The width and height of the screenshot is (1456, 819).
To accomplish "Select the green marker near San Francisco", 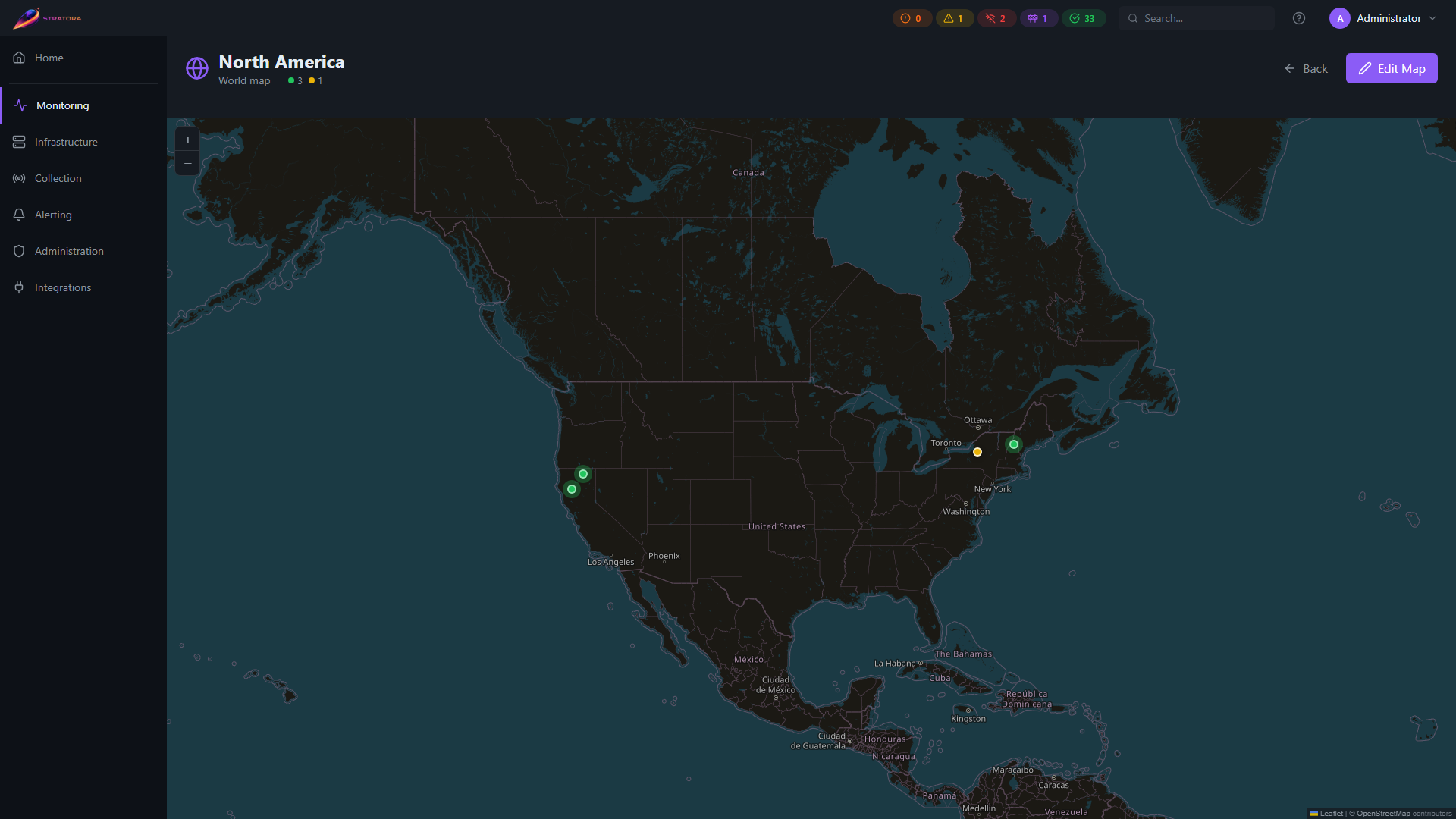I will click(572, 489).
